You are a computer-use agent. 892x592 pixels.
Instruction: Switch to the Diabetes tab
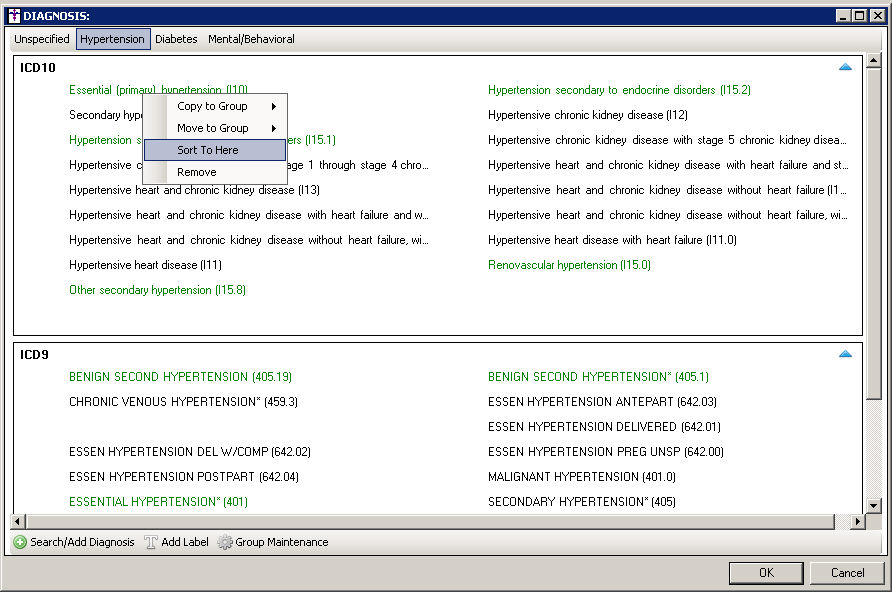pyautogui.click(x=176, y=39)
